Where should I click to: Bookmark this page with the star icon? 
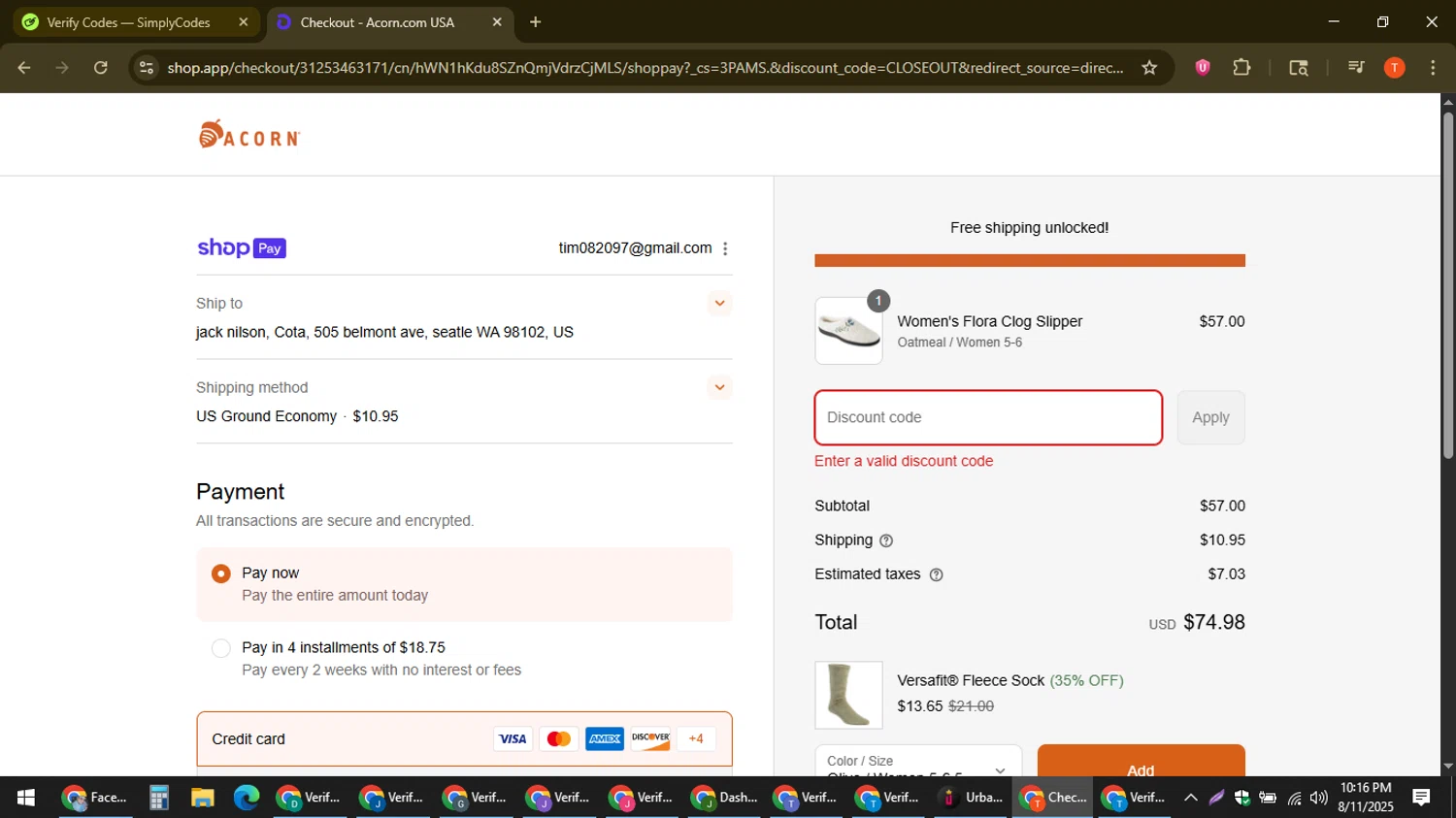tap(1149, 67)
